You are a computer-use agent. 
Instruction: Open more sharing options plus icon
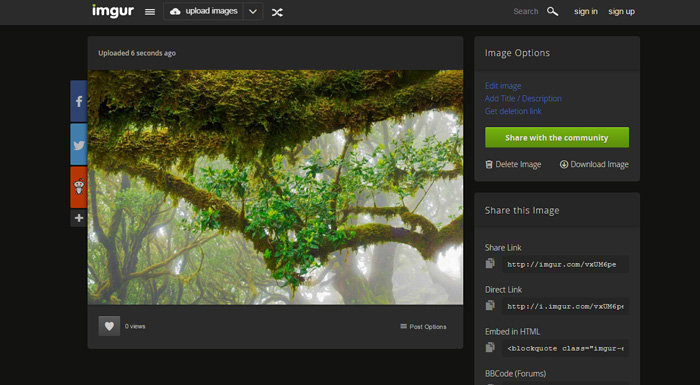(x=79, y=218)
